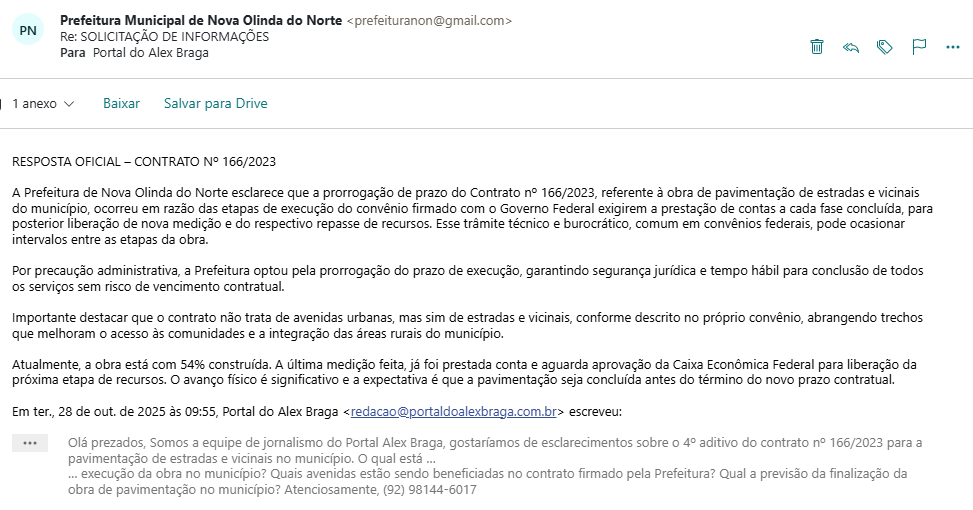
Task: Click the PN sender avatar
Action: click(28, 30)
